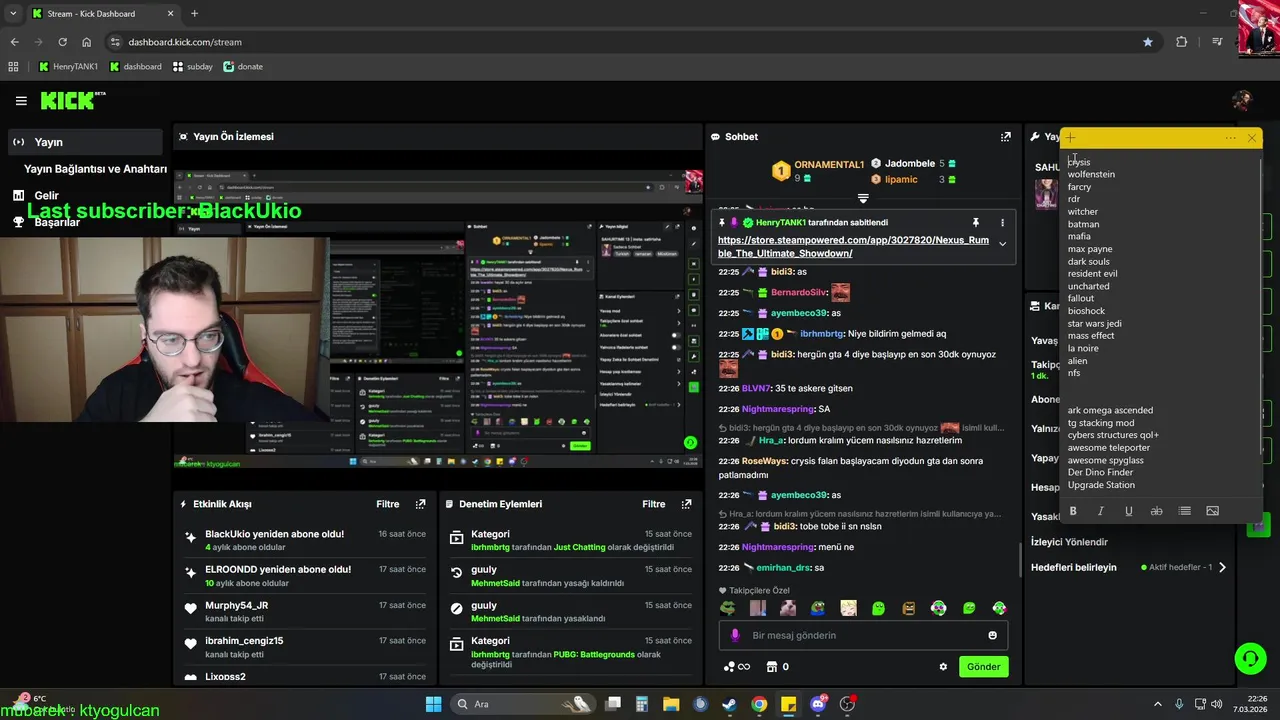Open the chat shop icon
1280x720 pixels.
[x=771, y=667]
